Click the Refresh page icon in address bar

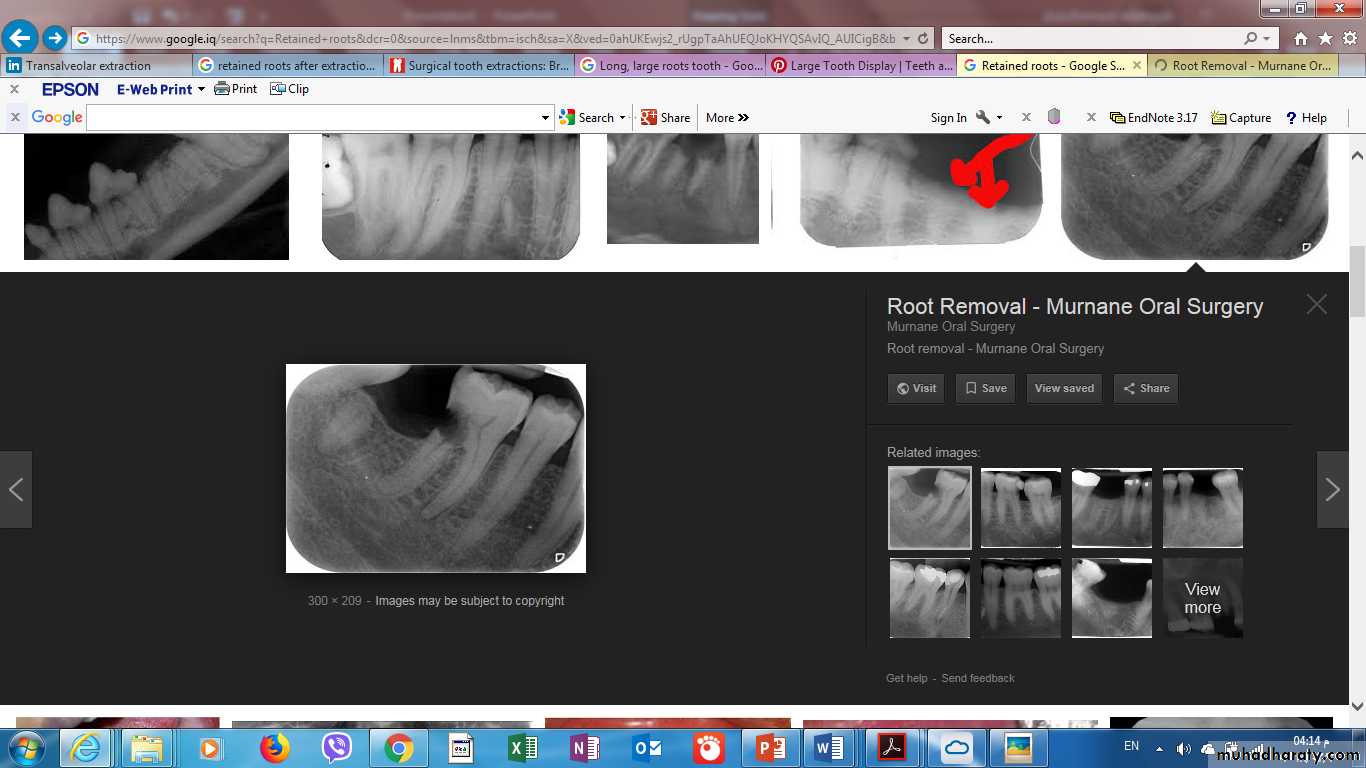click(923, 39)
